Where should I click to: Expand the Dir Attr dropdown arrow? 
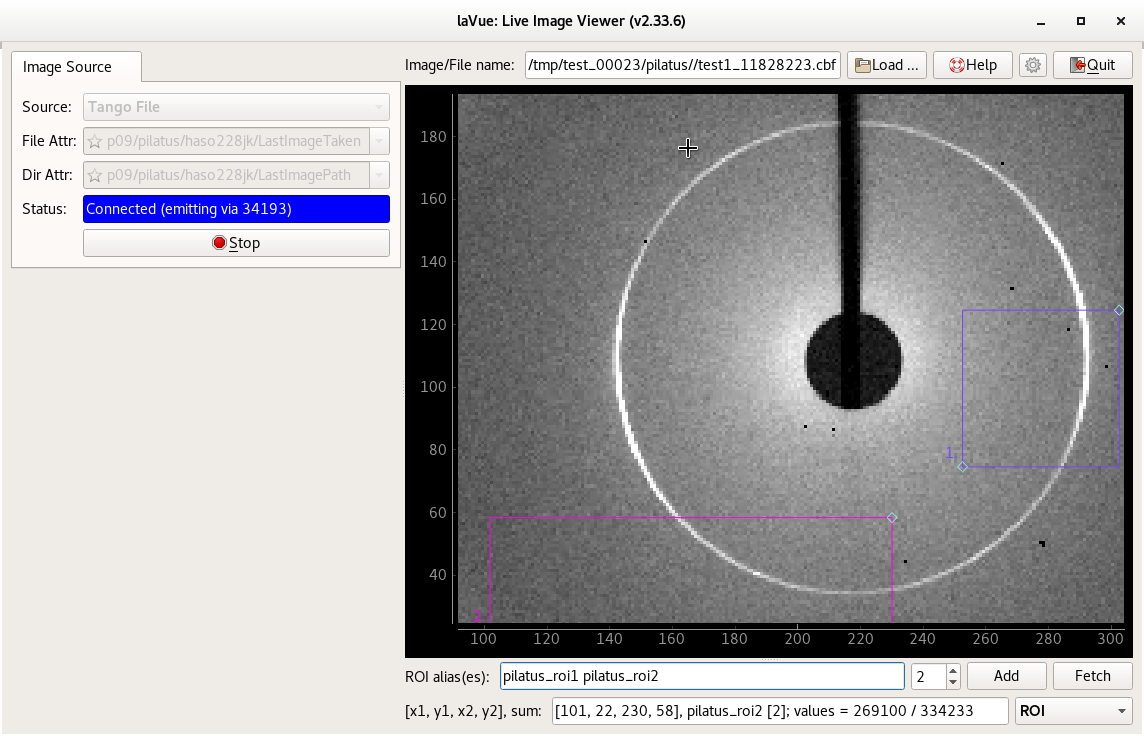pyautogui.click(x=379, y=175)
